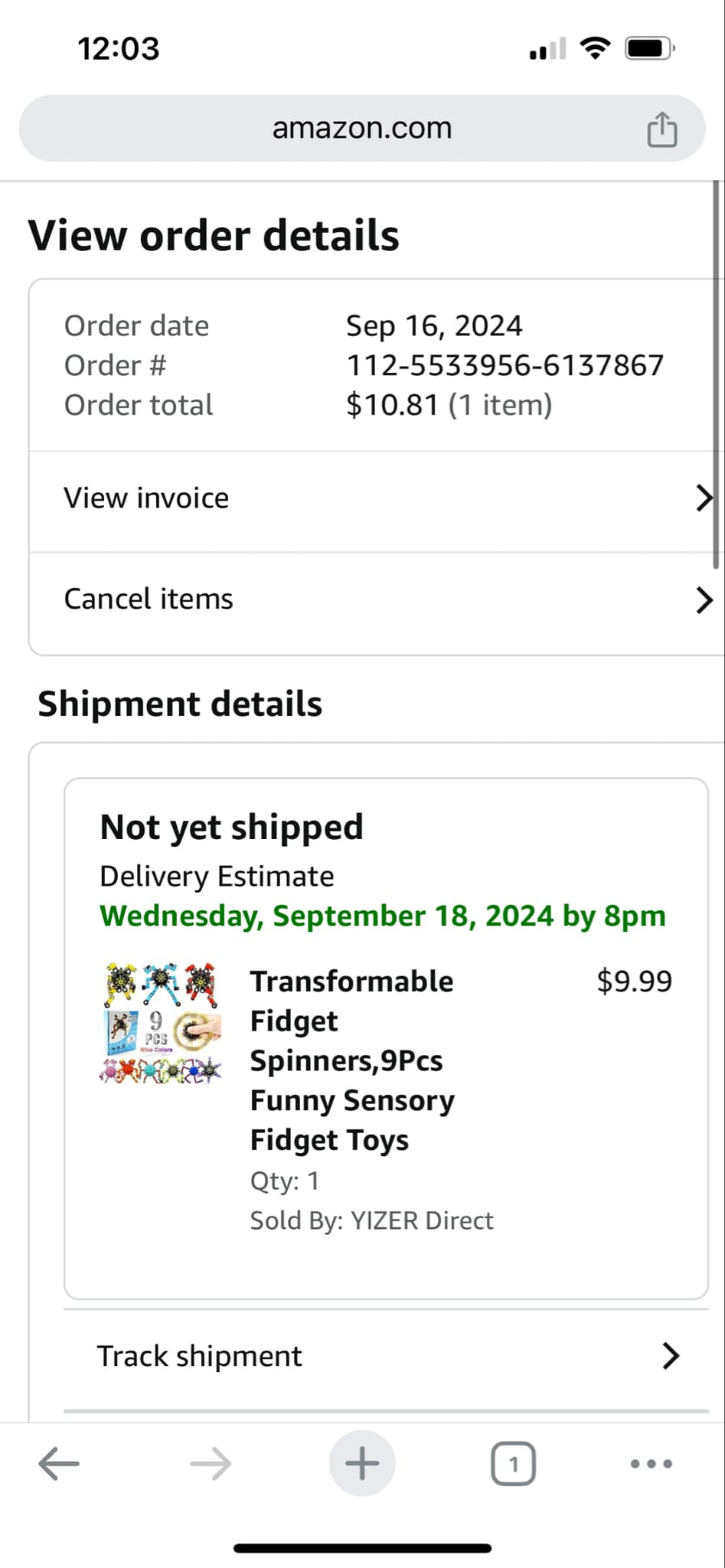Tap the forward navigation arrow
The image size is (725, 1568).
coord(211,1464)
